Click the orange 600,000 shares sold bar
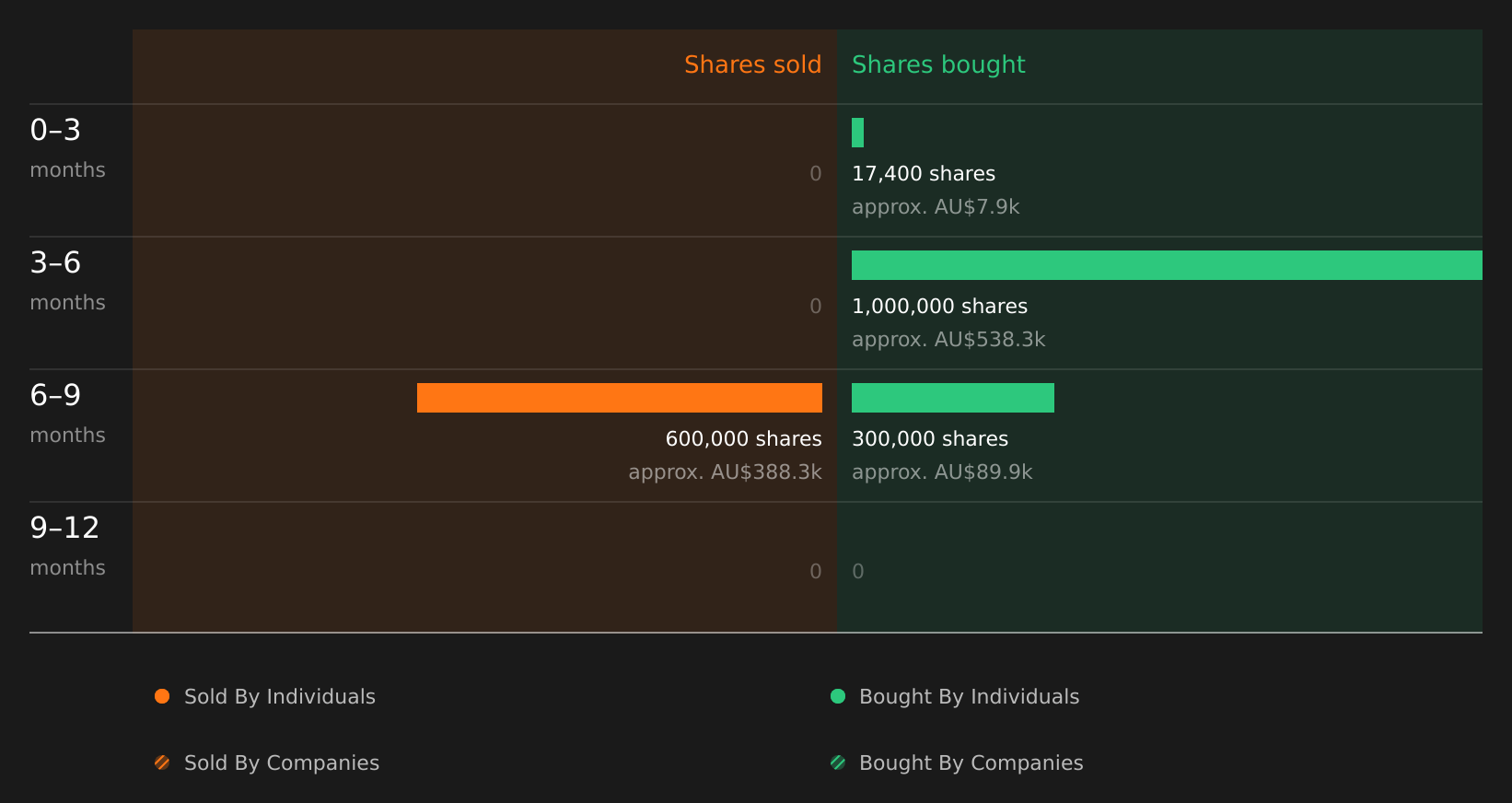Viewport: 1512px width, 803px height. 620,398
